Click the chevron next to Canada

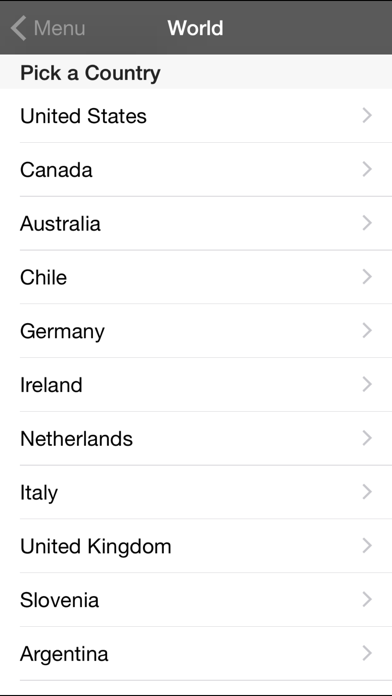[367, 169]
